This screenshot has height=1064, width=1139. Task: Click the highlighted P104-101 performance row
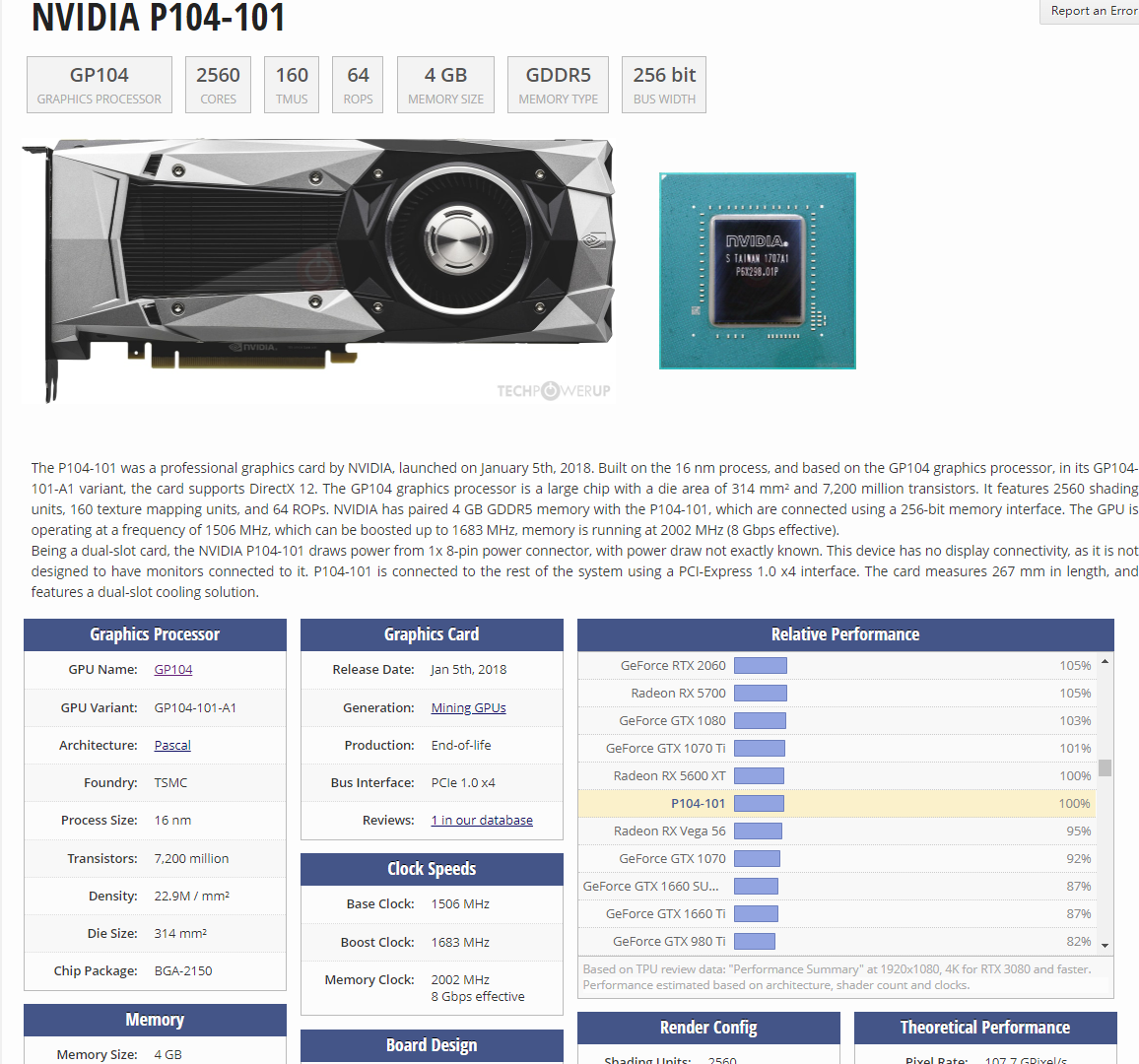pyautogui.click(x=837, y=803)
